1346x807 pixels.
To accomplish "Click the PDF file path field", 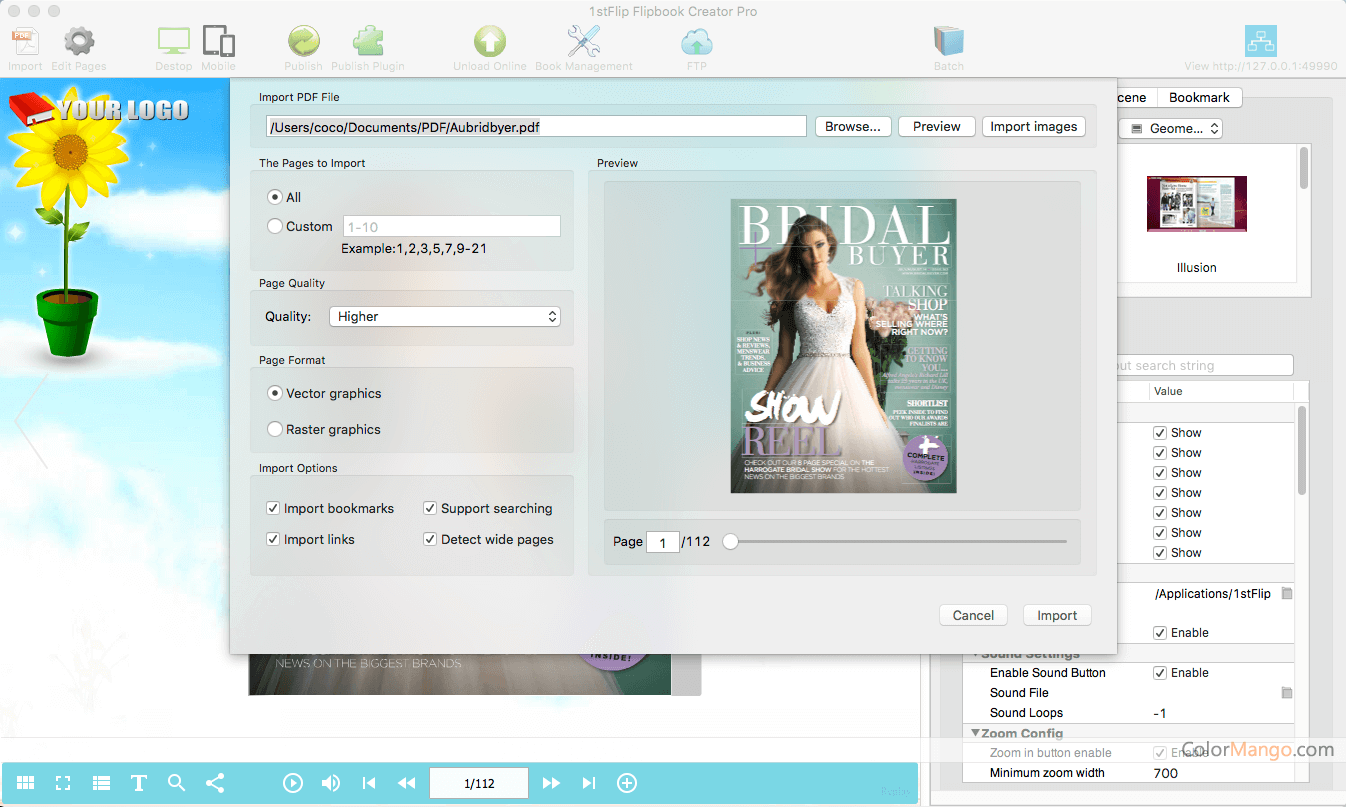I will point(536,126).
